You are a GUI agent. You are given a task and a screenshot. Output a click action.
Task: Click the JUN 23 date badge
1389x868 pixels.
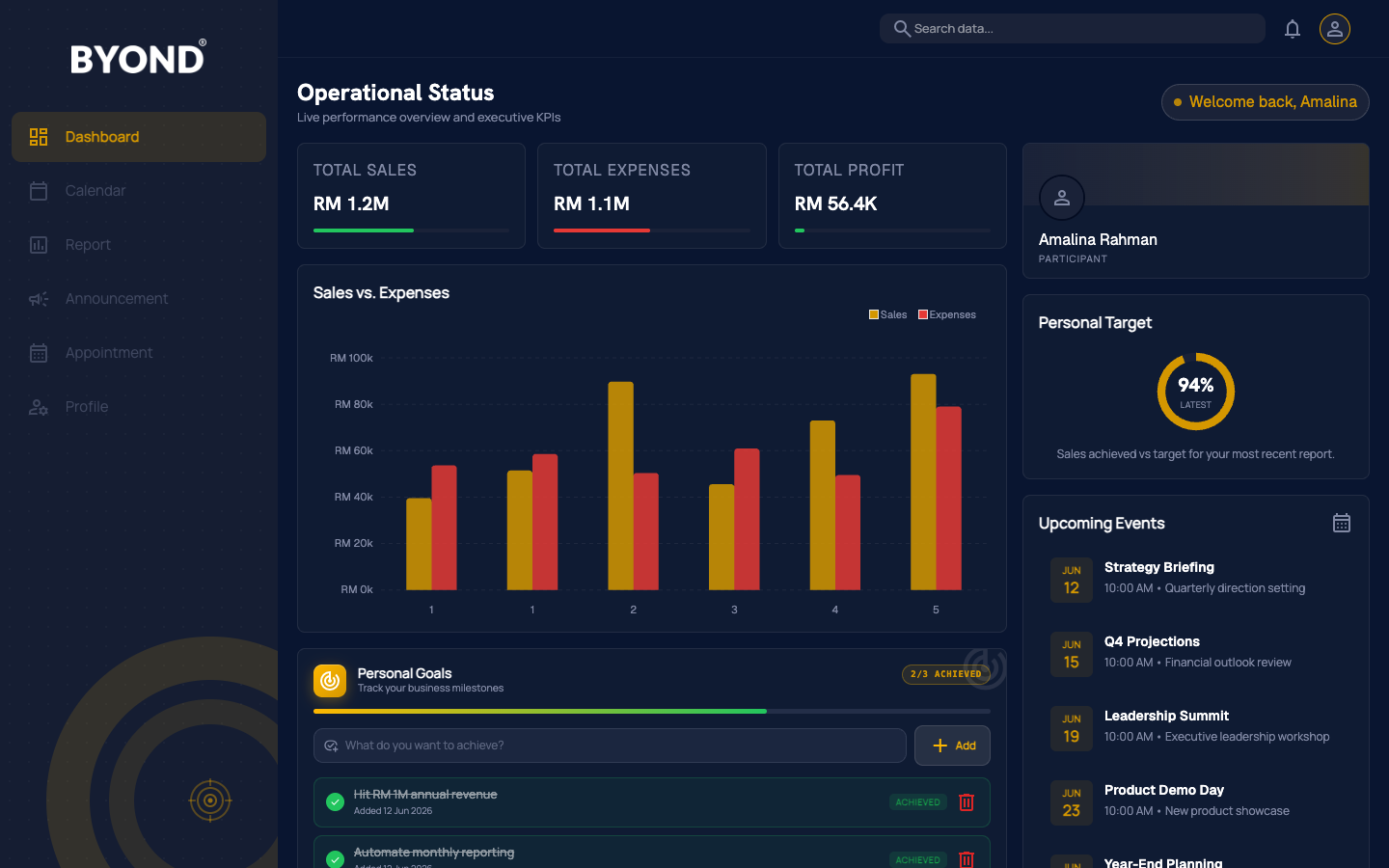1072,802
